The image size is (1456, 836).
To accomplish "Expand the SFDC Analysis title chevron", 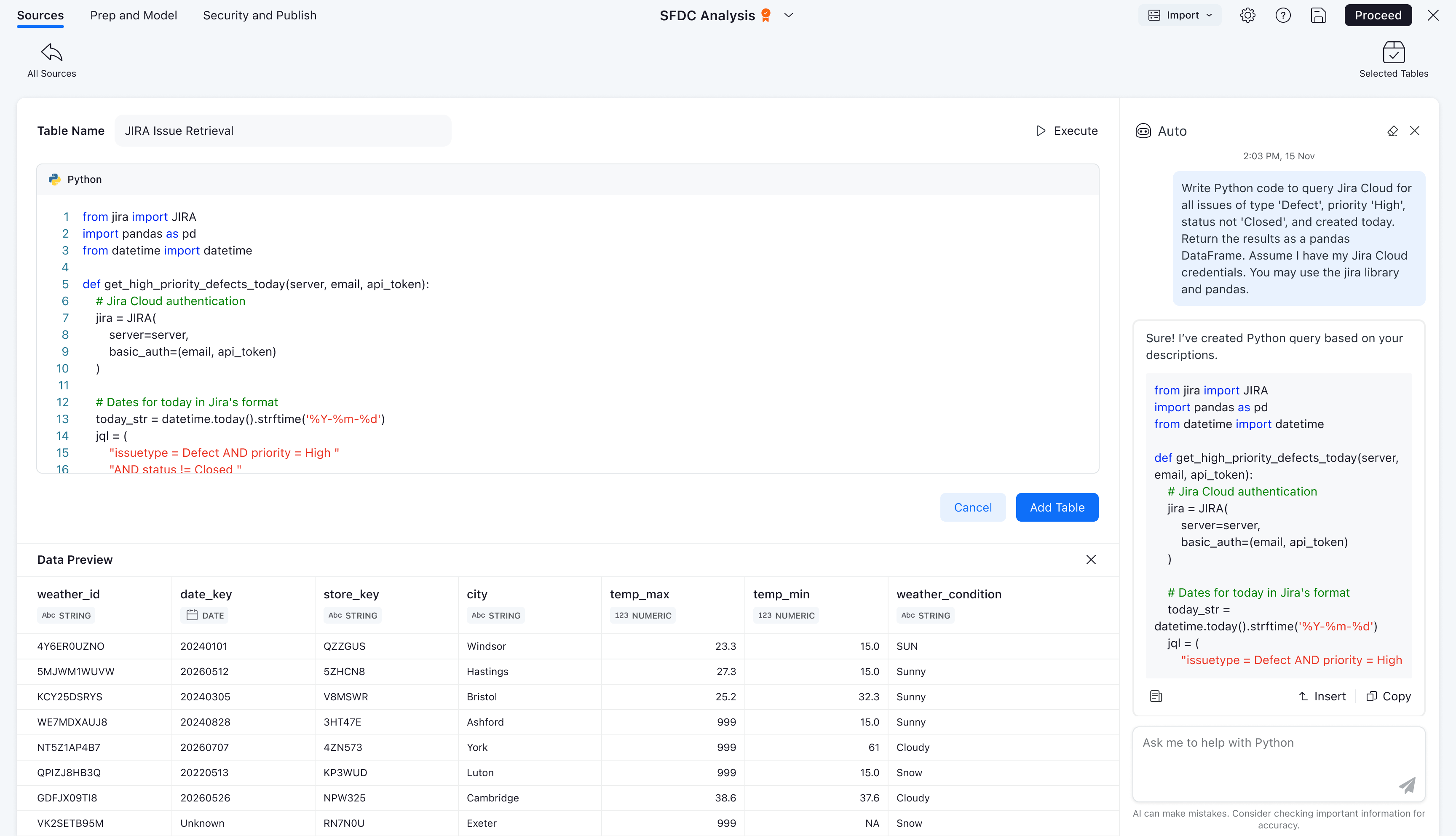I will click(789, 16).
